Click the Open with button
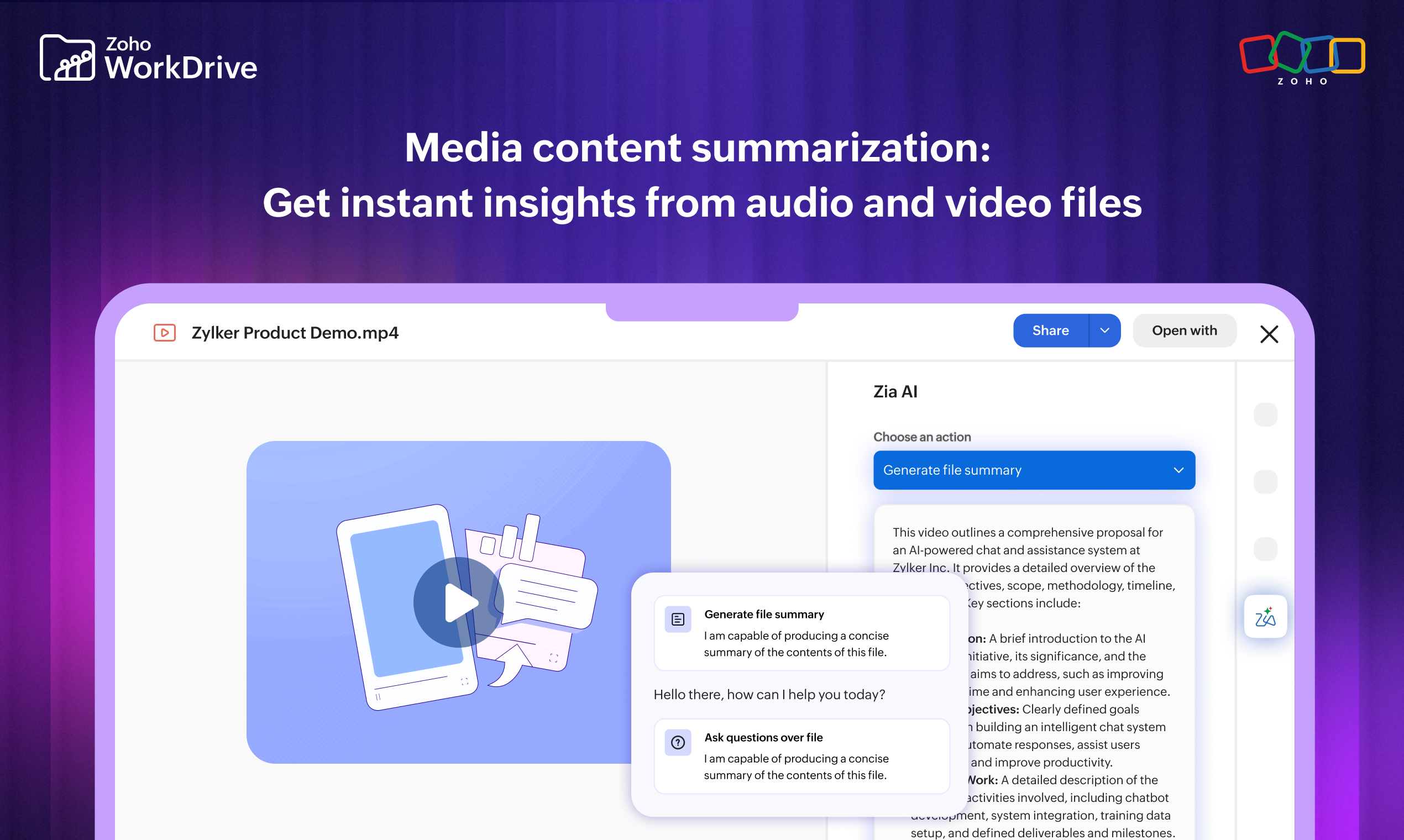 click(x=1185, y=330)
